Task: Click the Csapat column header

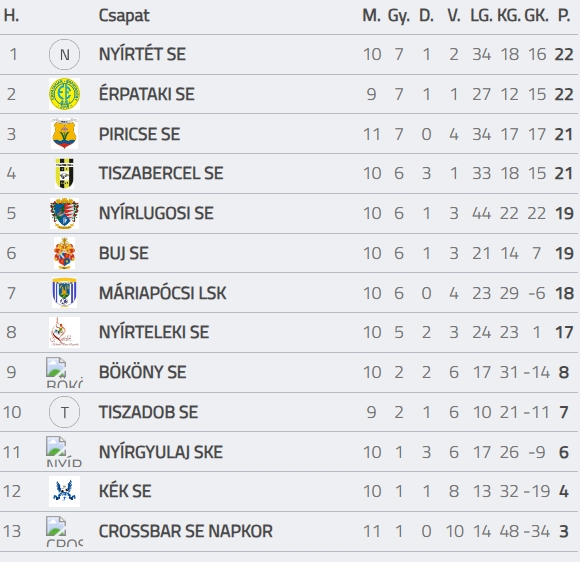Action: [124, 16]
